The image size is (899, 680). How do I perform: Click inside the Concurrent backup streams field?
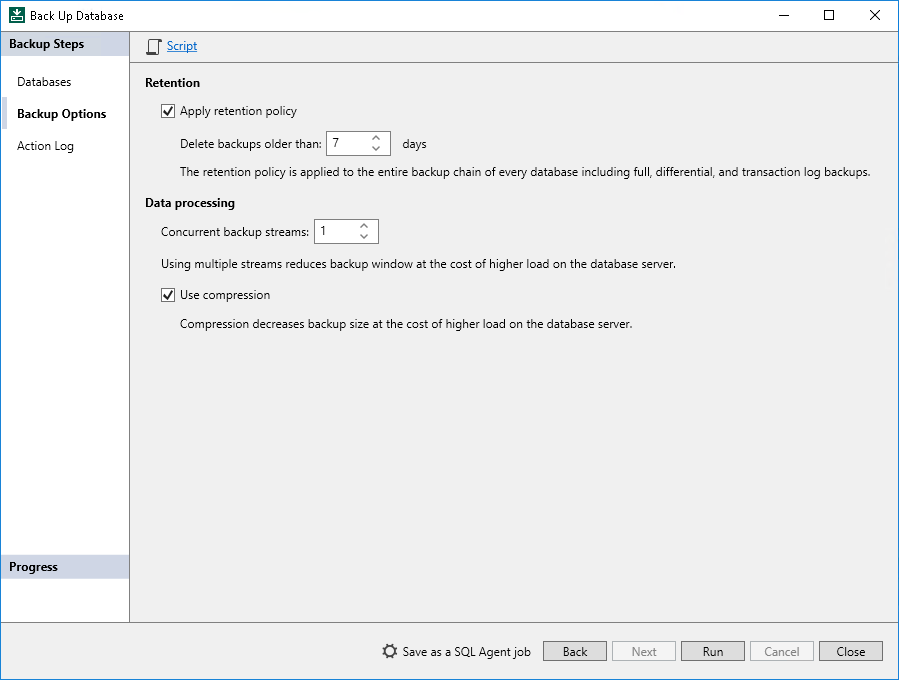tap(338, 231)
